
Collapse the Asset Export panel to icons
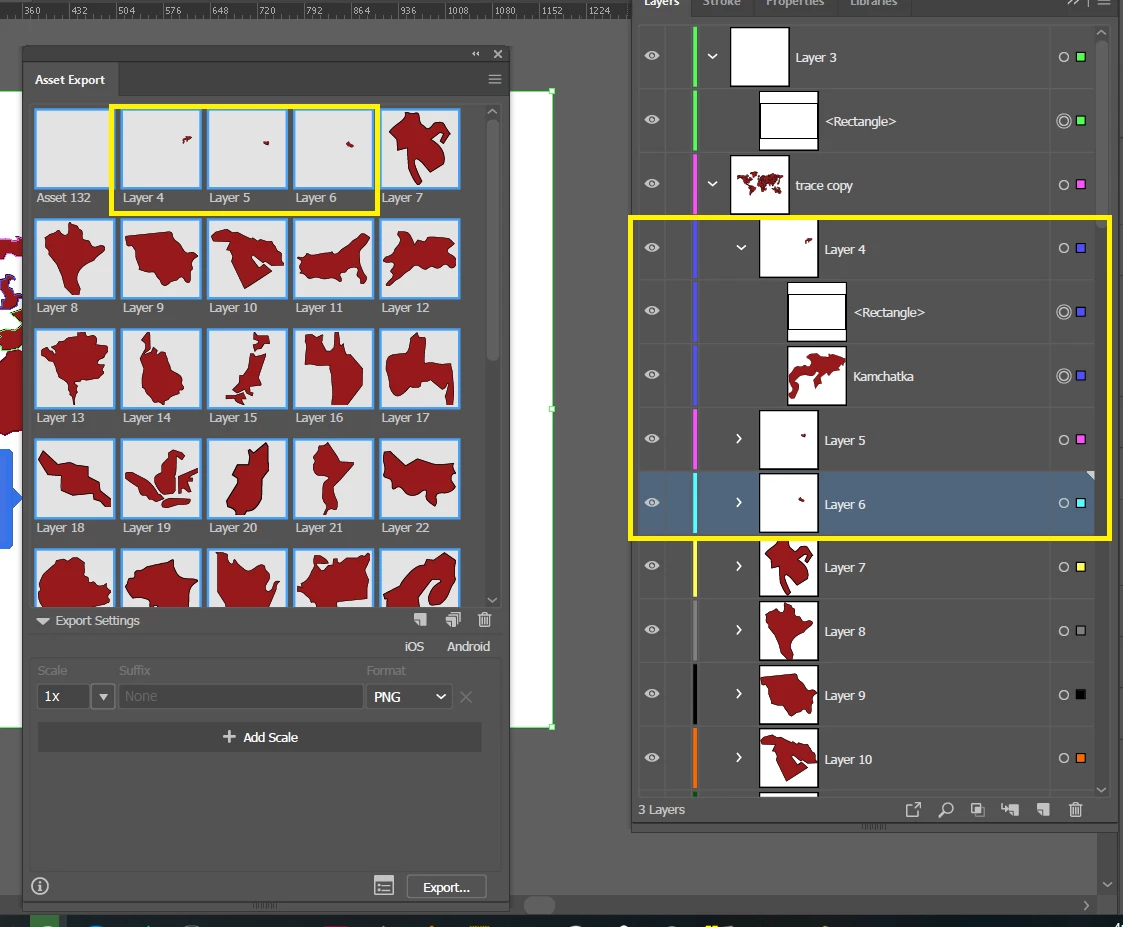(x=476, y=54)
